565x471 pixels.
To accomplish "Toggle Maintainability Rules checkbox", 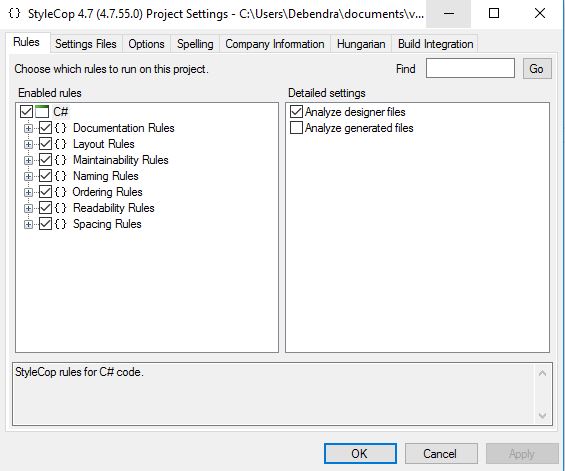I will 45,160.
